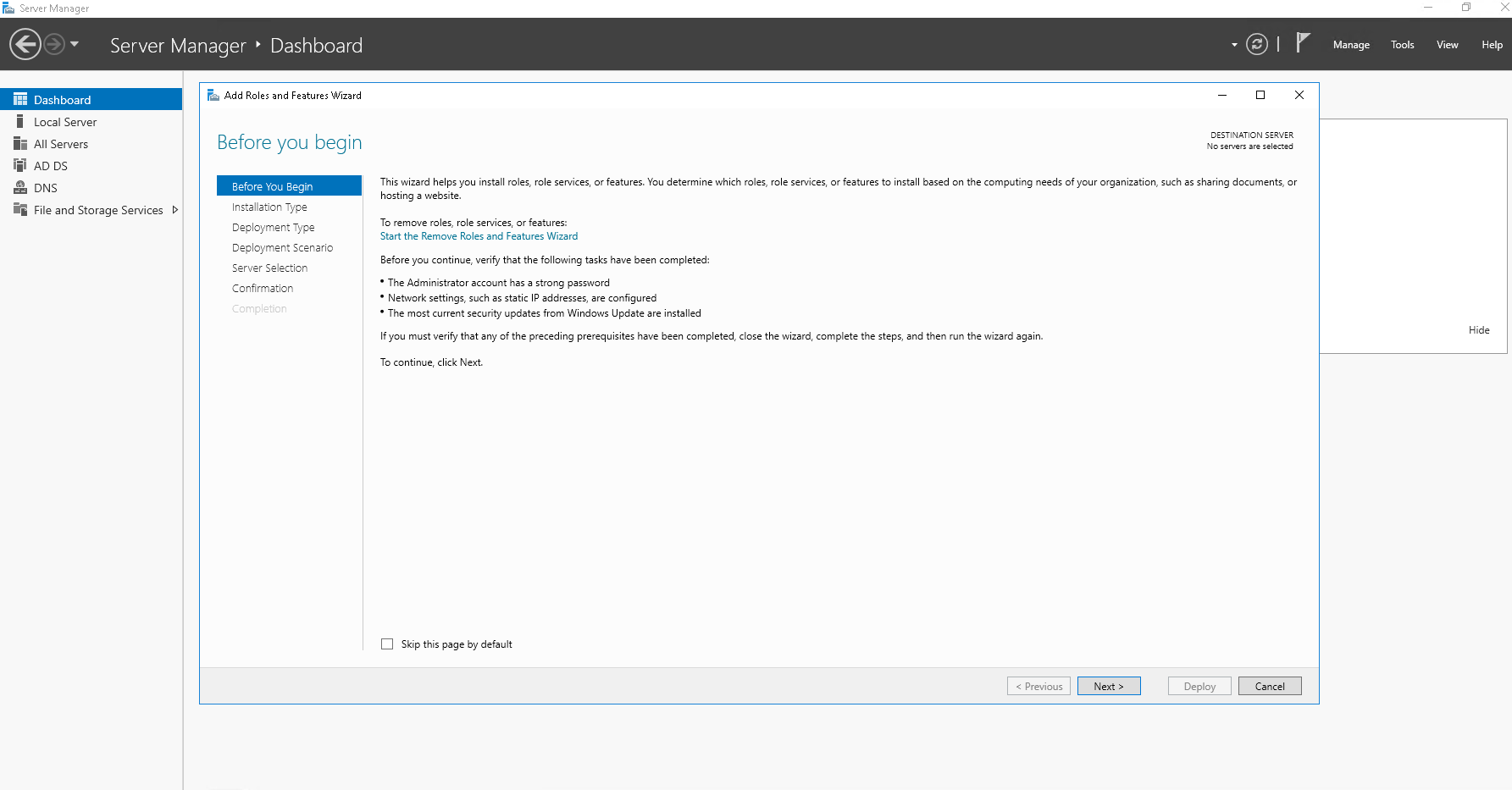Click the All Servers icon in the sidebar
1512x790 pixels.
[x=20, y=143]
